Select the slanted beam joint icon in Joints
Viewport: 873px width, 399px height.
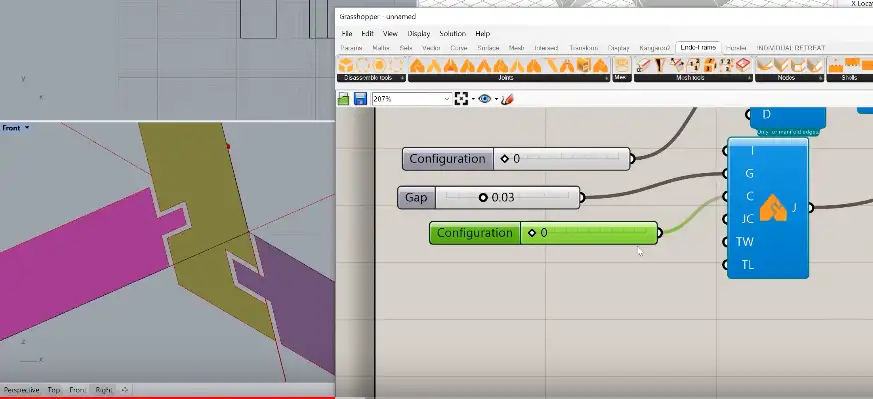point(551,65)
